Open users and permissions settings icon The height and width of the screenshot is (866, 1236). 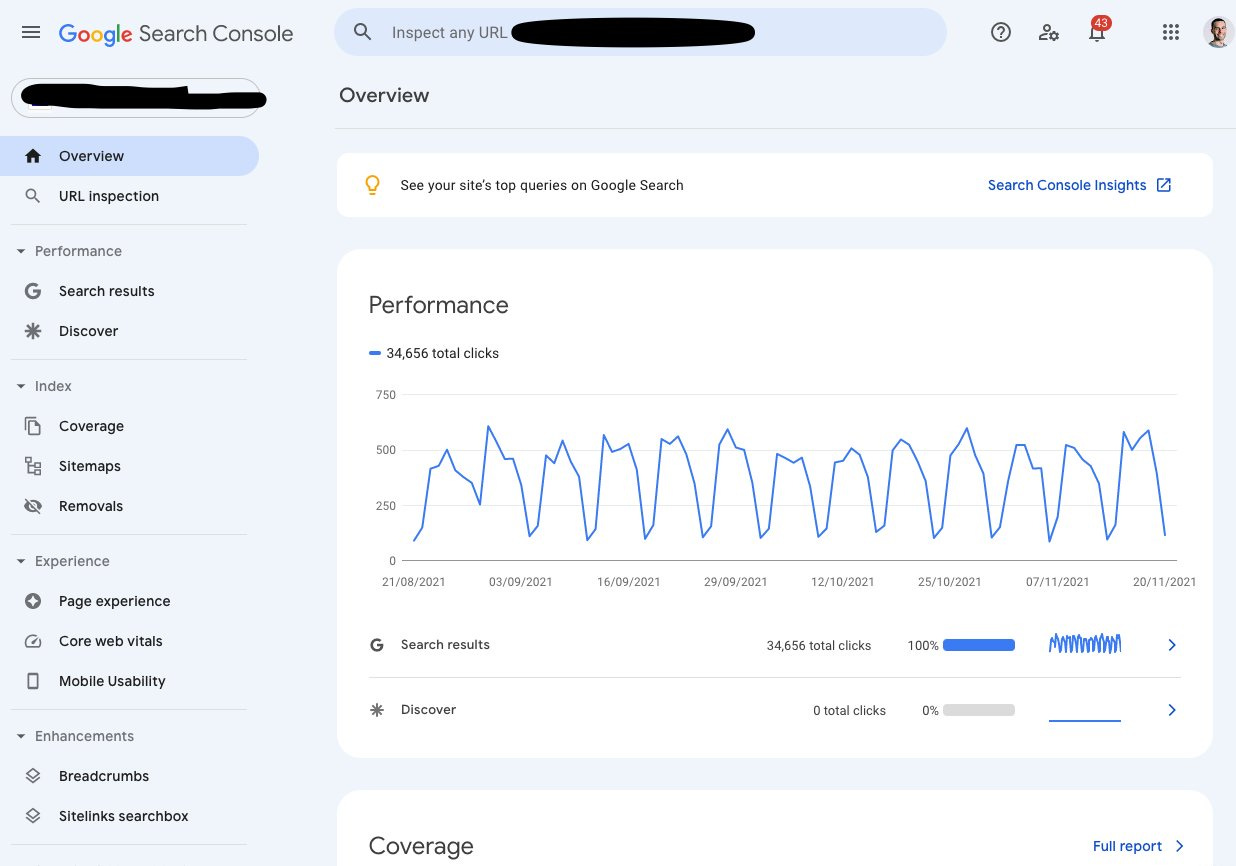click(1048, 32)
